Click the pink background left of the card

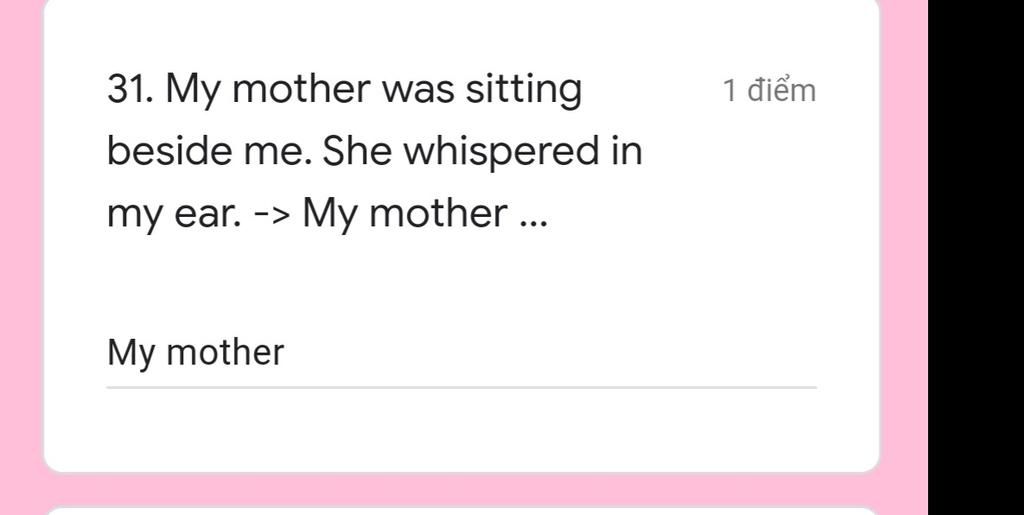point(21,257)
